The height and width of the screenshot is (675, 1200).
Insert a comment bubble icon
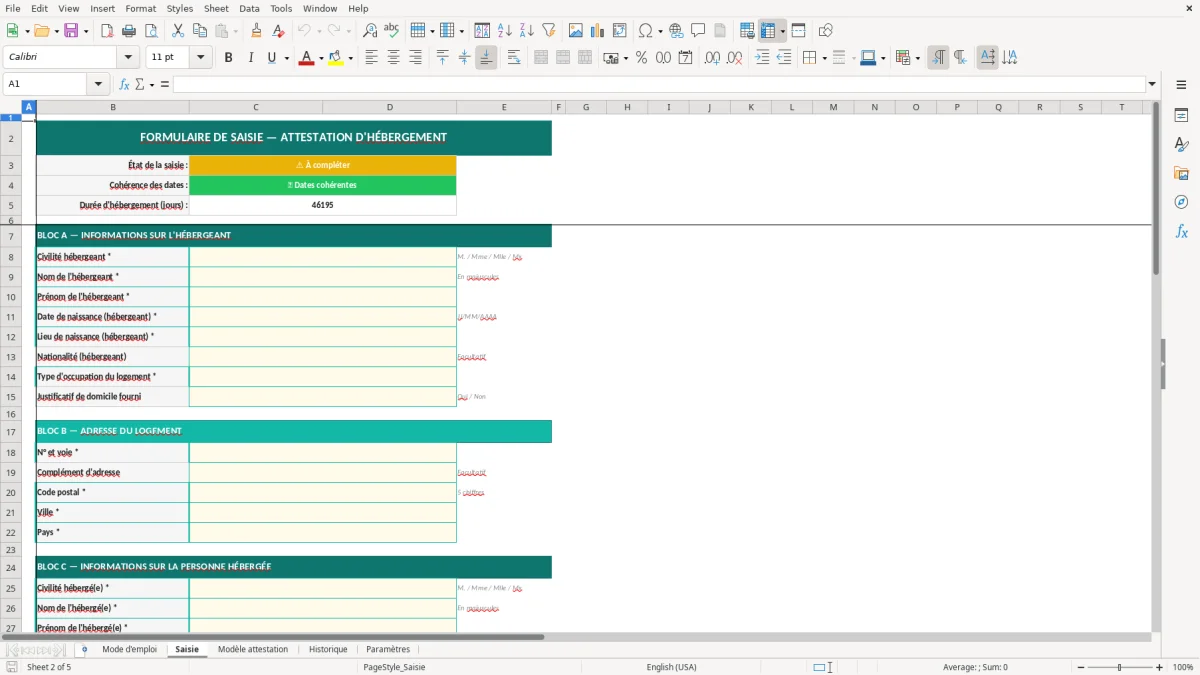[698, 31]
